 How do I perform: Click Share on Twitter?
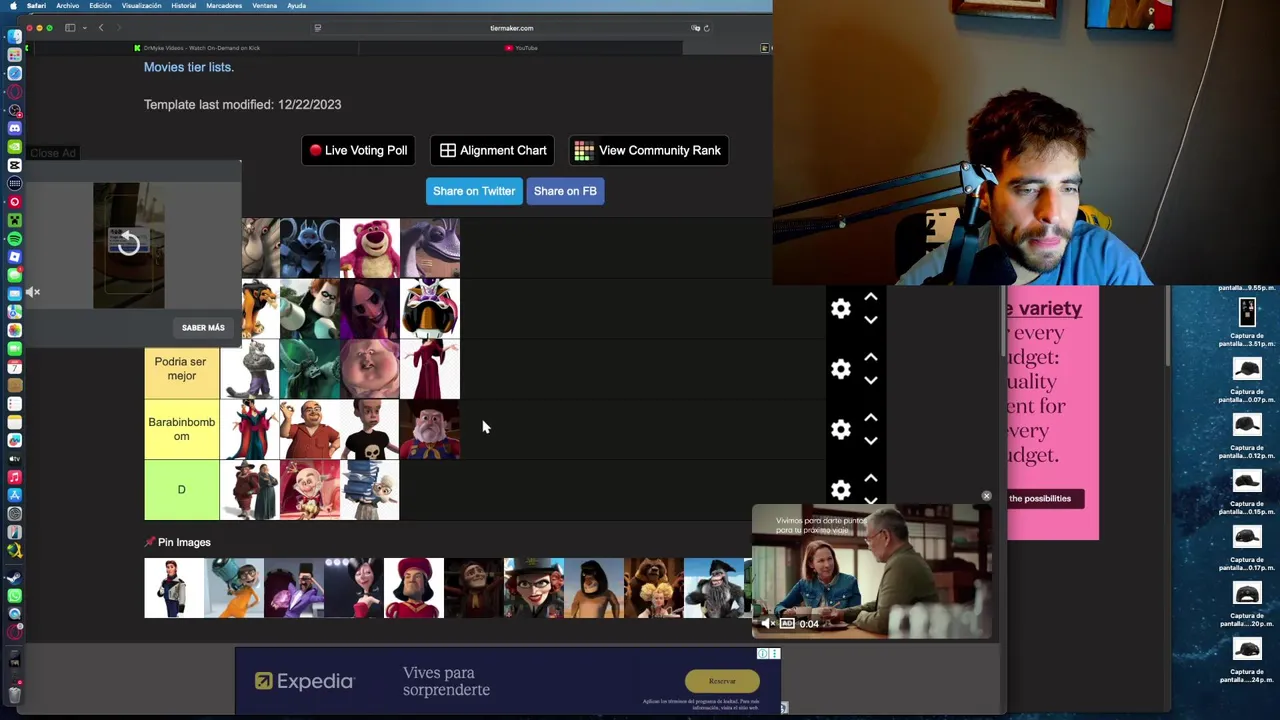click(474, 191)
